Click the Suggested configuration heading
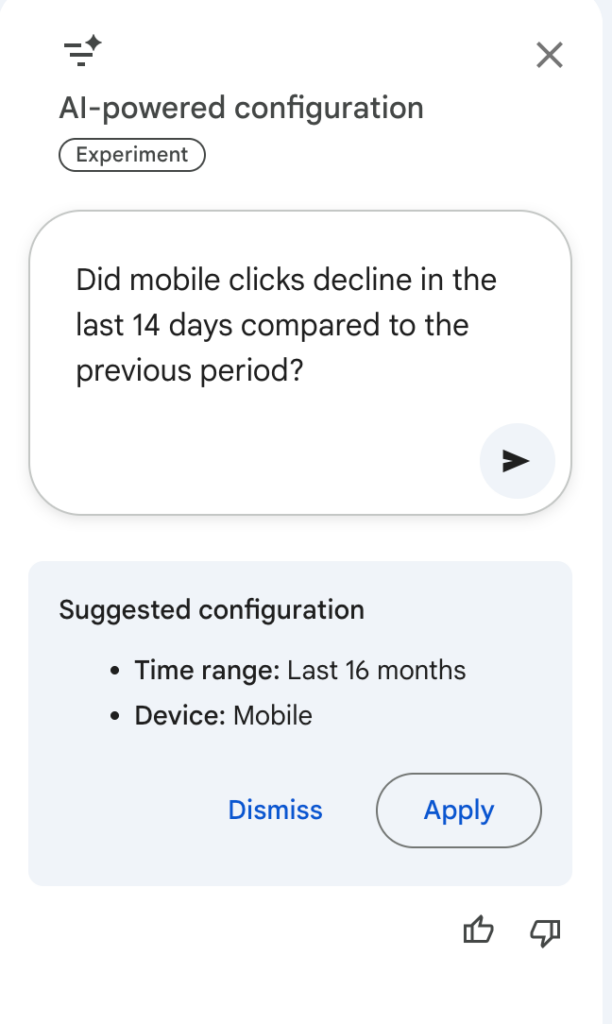 212,609
